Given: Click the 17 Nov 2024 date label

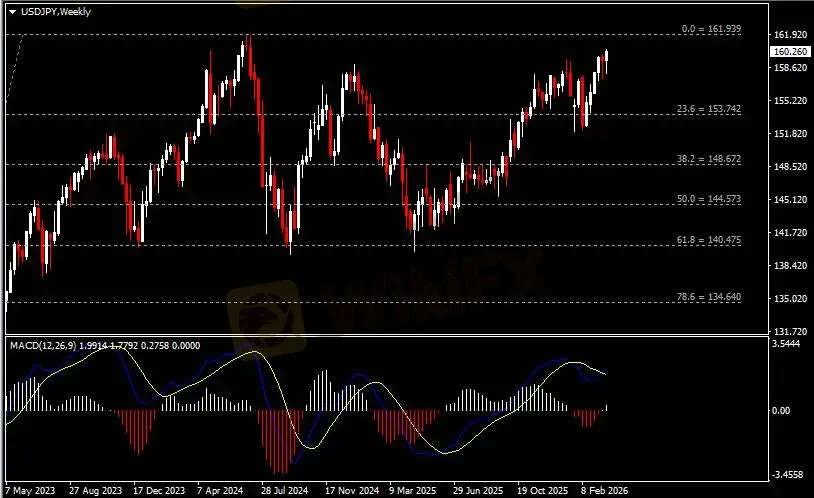Looking at the screenshot, I should pos(352,490).
